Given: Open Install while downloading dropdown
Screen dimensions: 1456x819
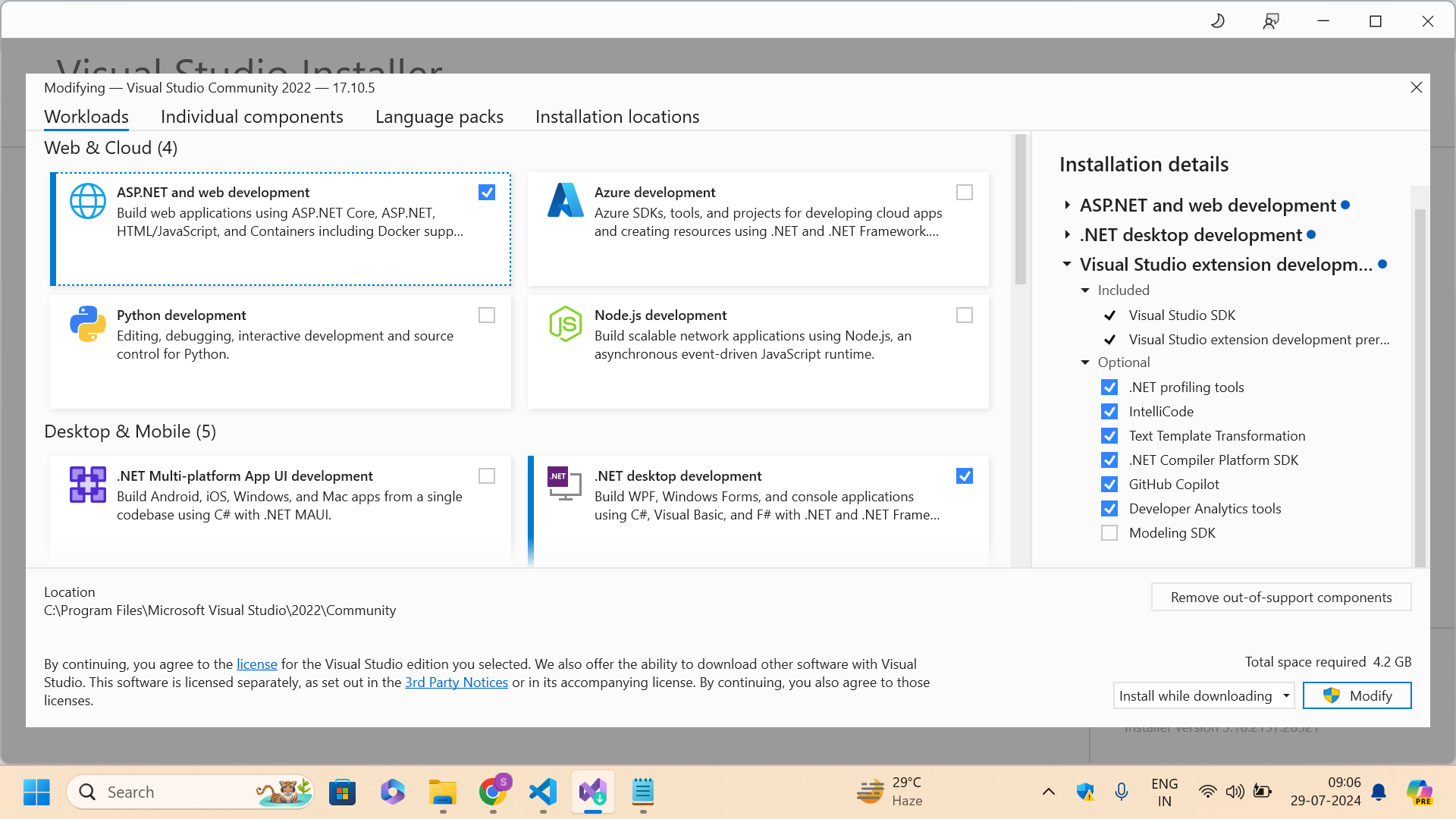Looking at the screenshot, I should coord(1203,696).
